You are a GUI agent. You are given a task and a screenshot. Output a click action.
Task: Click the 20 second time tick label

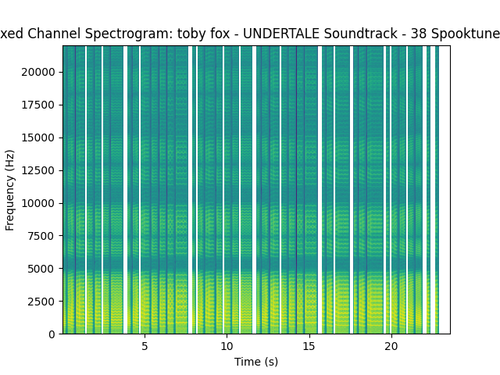coord(391,346)
